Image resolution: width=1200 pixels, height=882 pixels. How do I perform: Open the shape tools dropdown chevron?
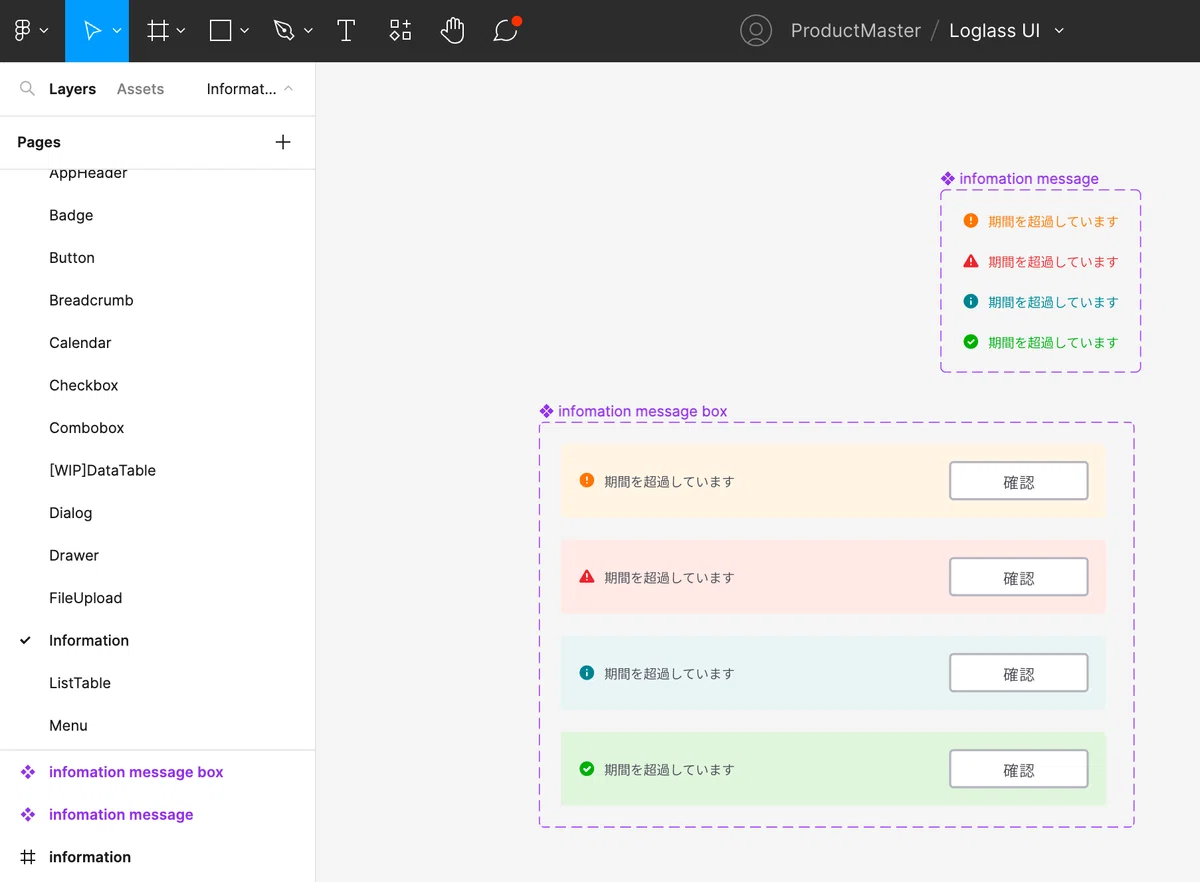tap(244, 31)
